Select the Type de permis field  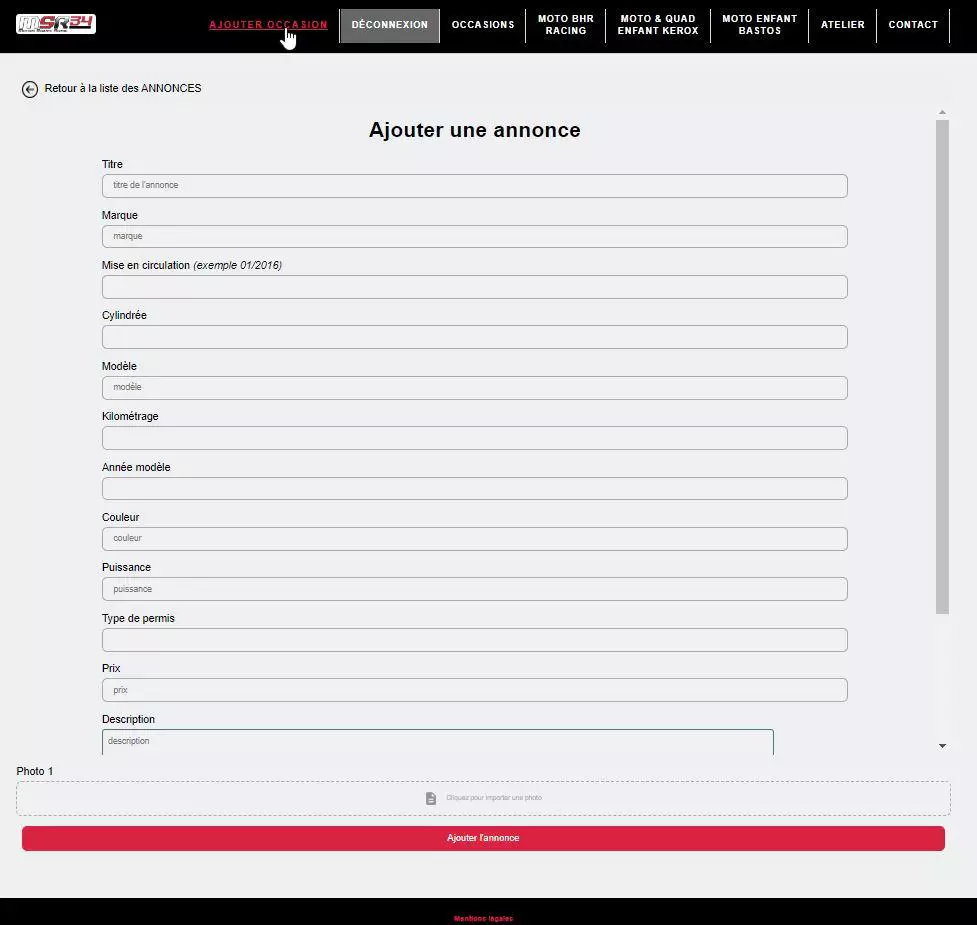(474, 640)
